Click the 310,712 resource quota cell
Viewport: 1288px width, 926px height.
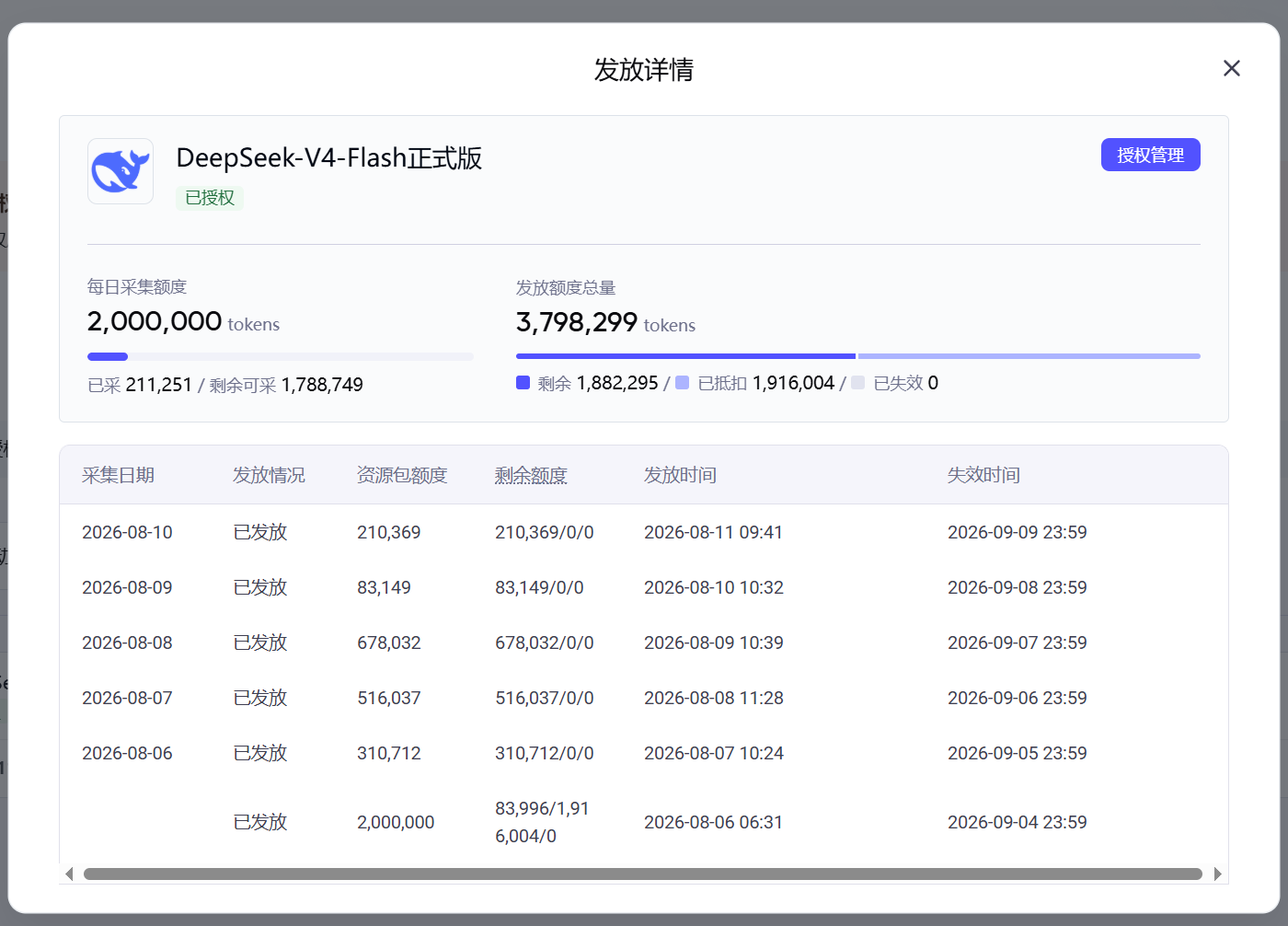click(x=389, y=753)
